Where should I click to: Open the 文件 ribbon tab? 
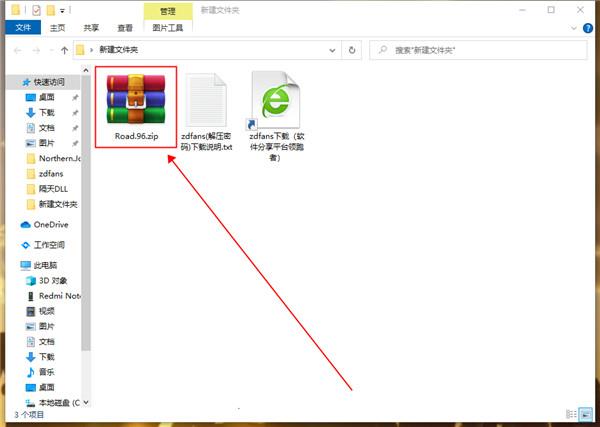coord(23,28)
